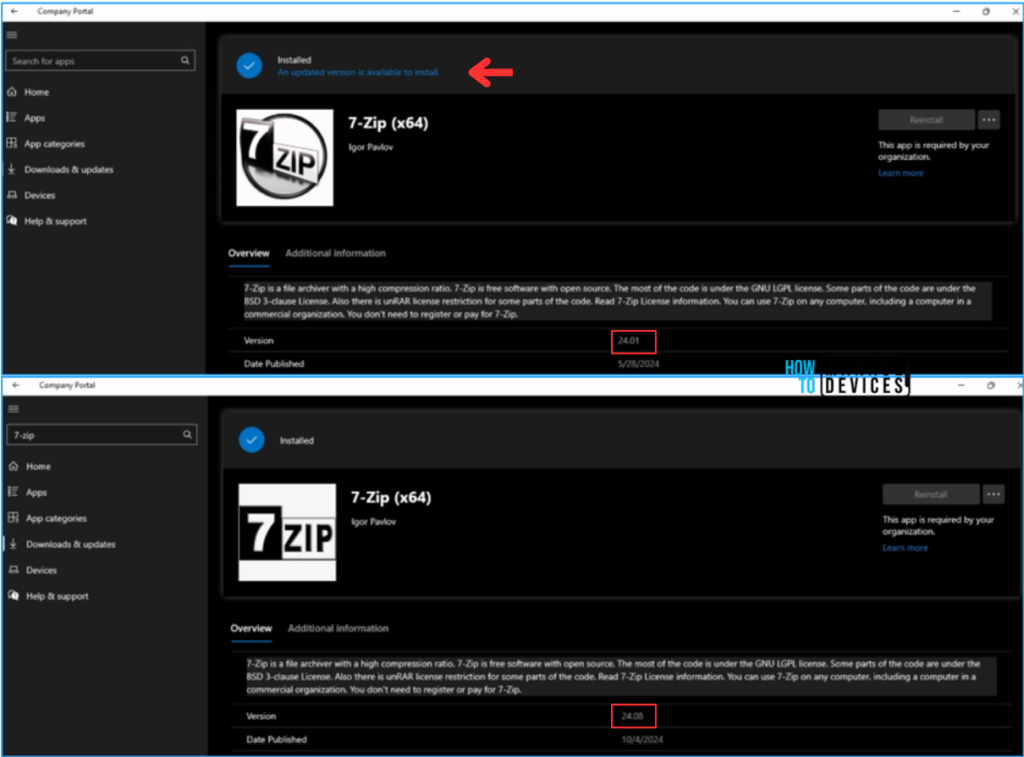Click the Reinstall button in the top window
The height and width of the screenshot is (757, 1024).
tap(926, 120)
